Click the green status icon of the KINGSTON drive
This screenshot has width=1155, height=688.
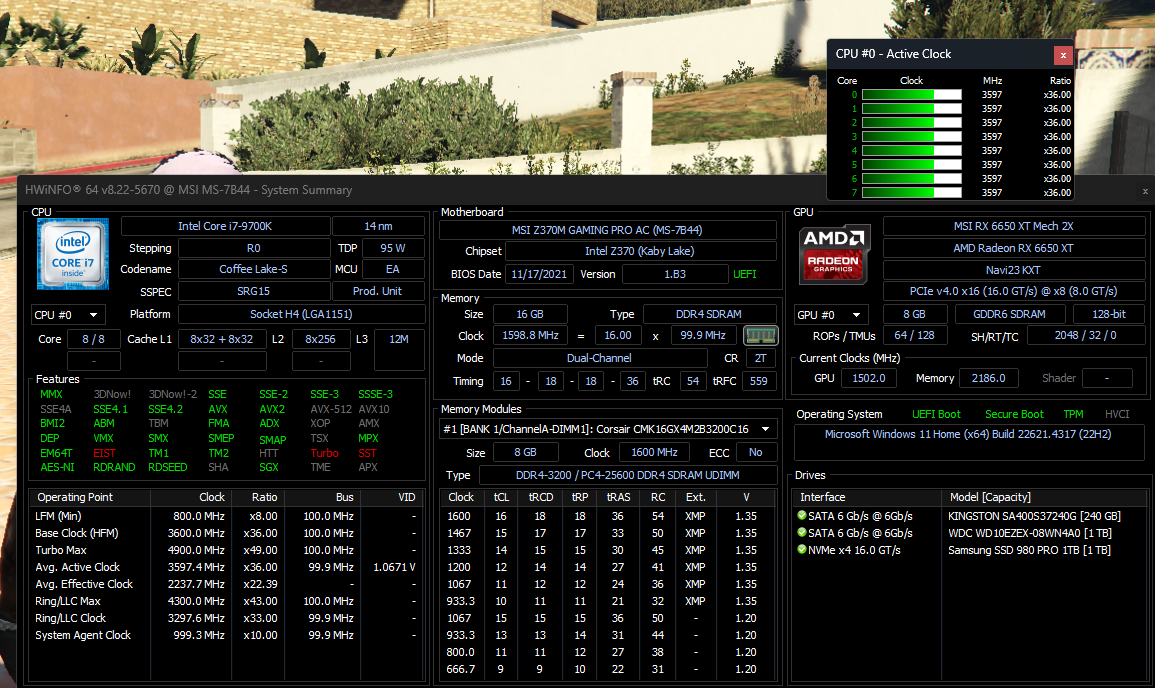tap(801, 515)
